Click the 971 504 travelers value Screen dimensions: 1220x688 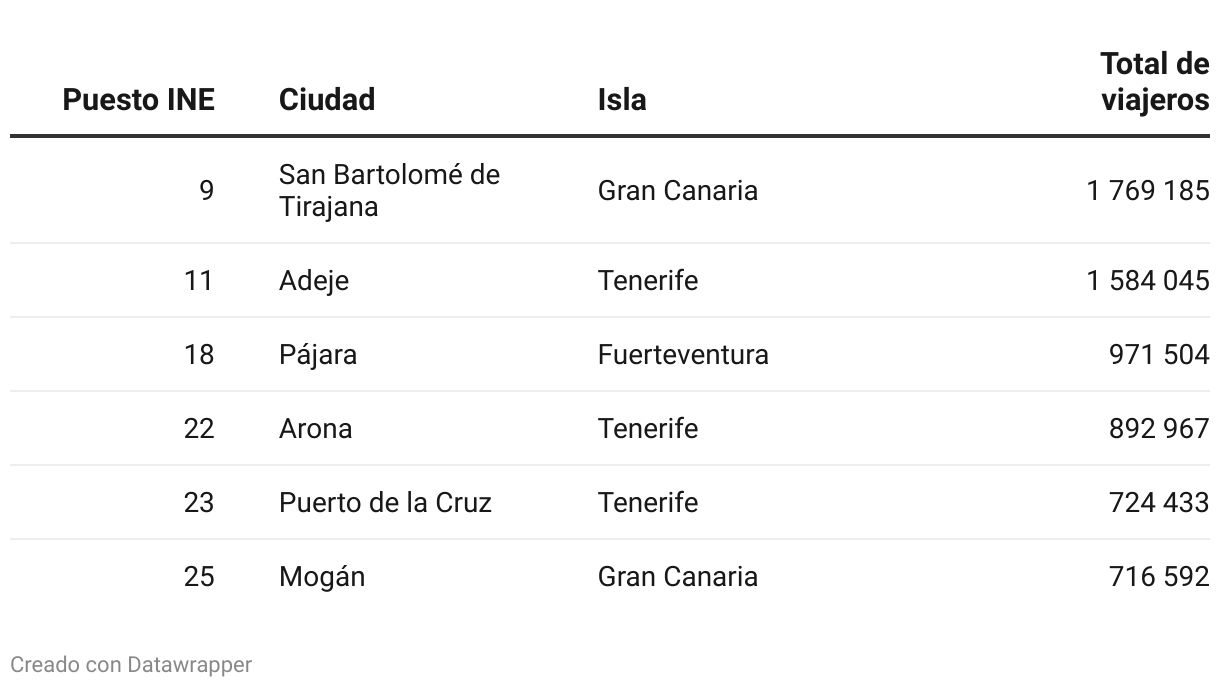pos(1159,355)
